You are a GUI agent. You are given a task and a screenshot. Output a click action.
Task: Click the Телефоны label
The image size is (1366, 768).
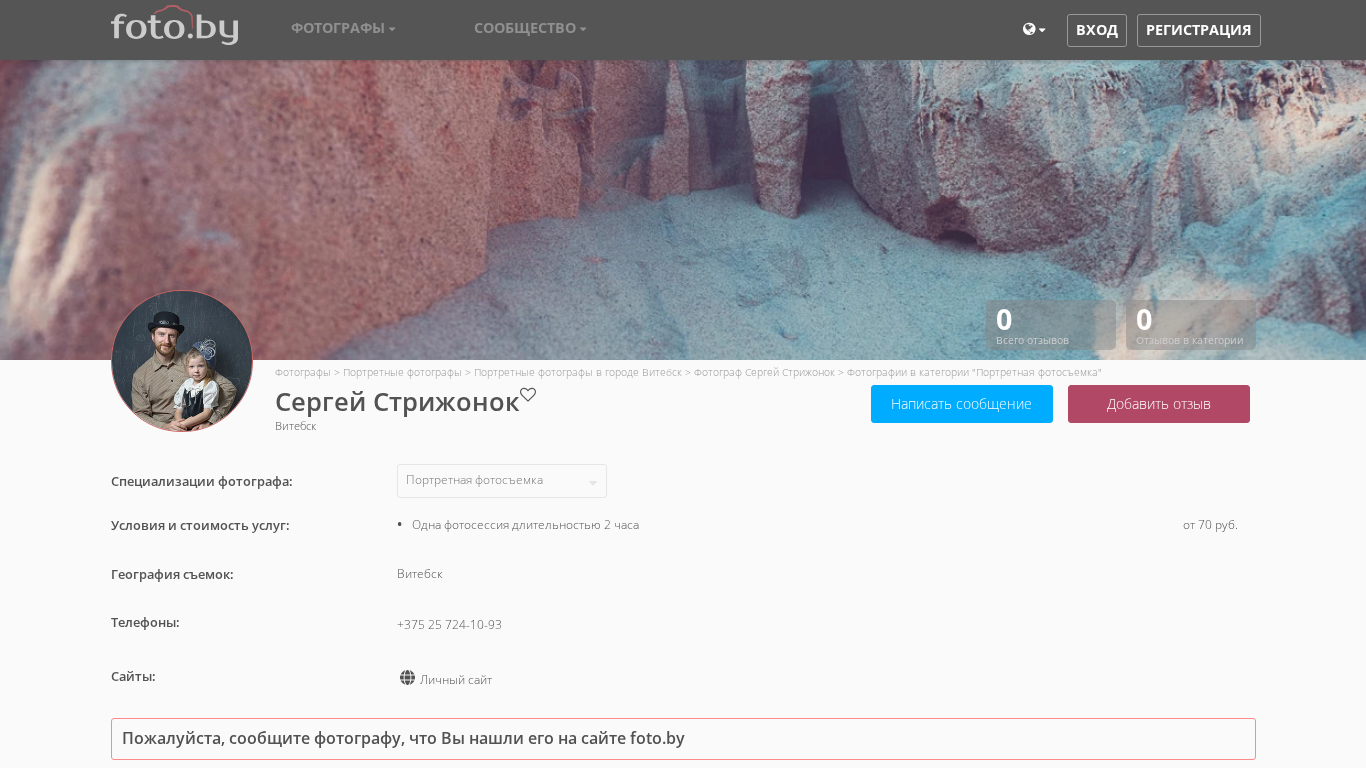145,622
